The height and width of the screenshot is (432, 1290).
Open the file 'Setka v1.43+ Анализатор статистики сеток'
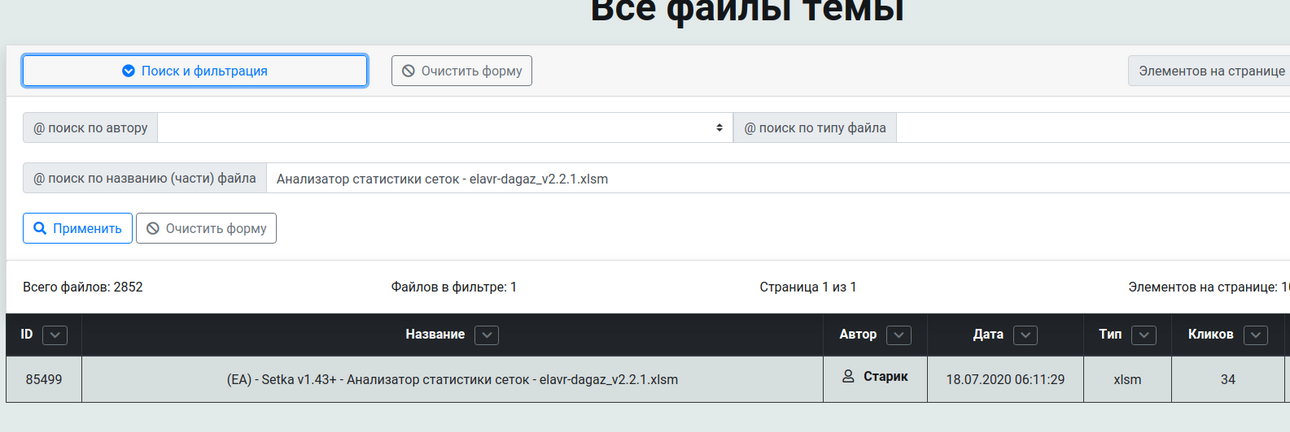452,380
